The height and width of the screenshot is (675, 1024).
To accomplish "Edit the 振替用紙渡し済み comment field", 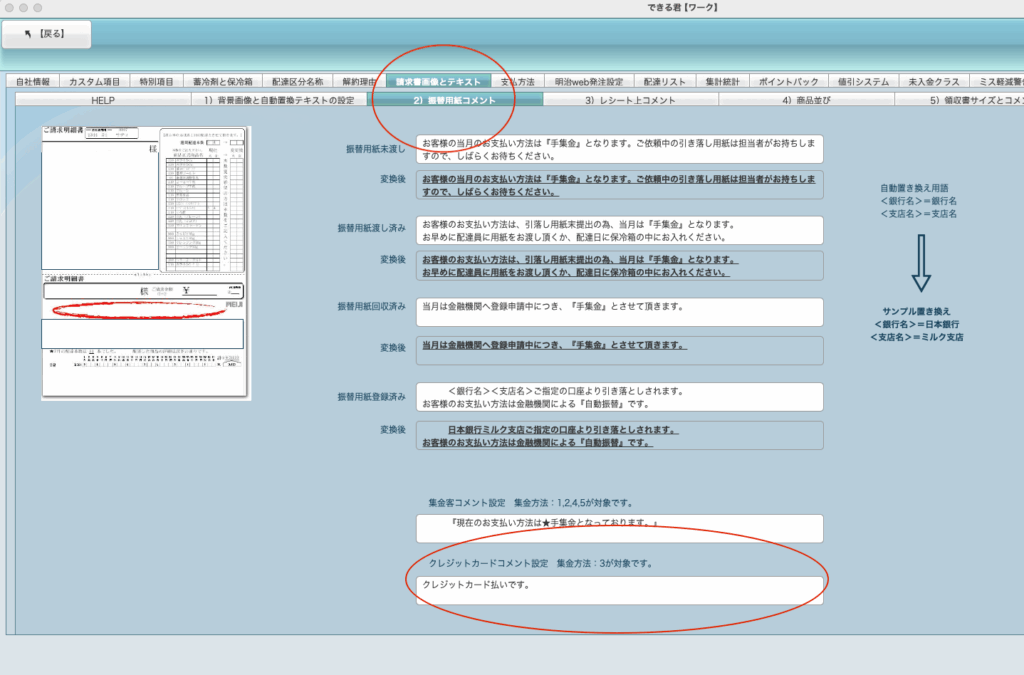I will click(x=620, y=230).
